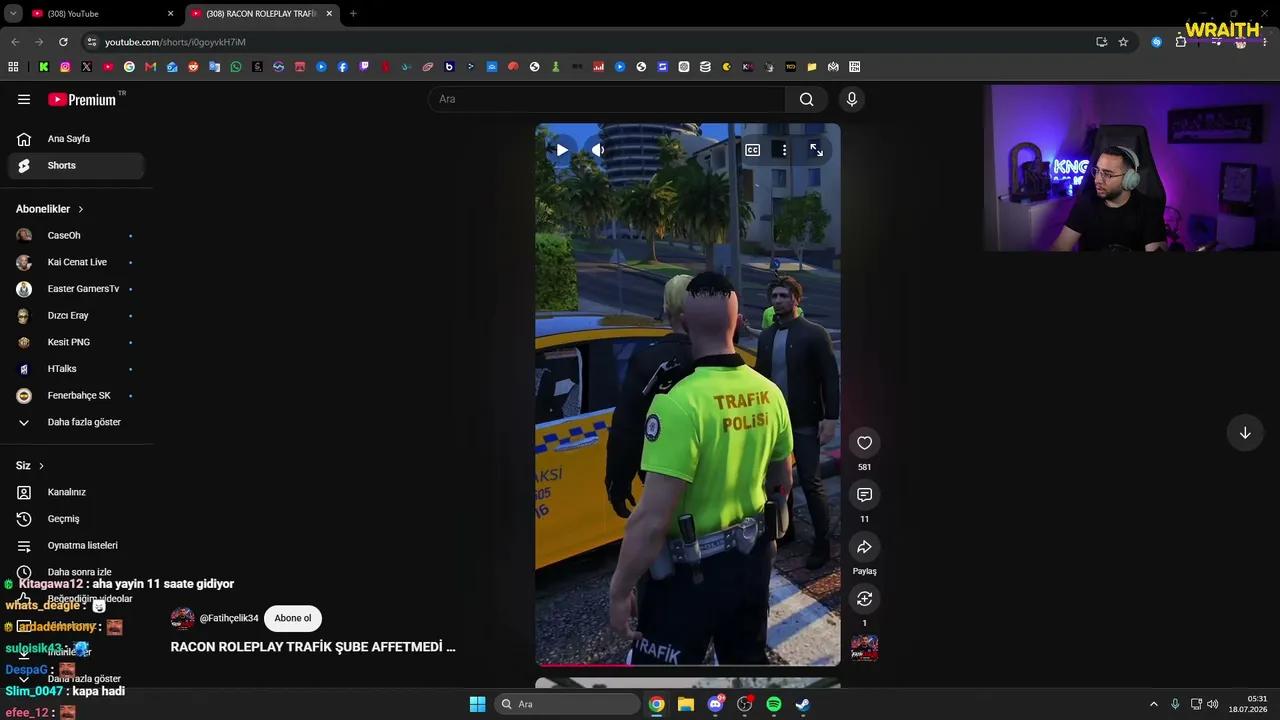Viewport: 1280px width, 720px height.
Task: Like the Short with 581 likes
Action: point(864,443)
